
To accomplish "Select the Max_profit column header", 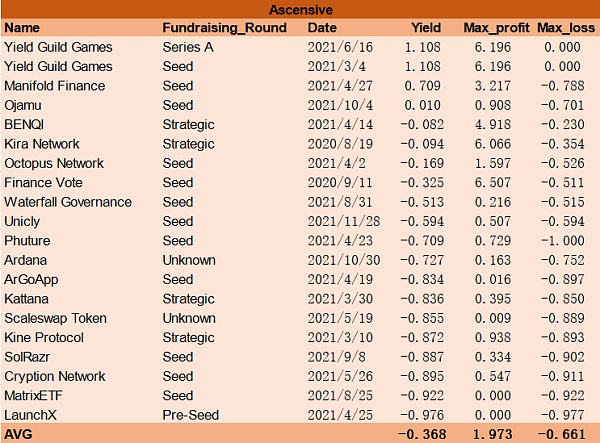I will click(x=496, y=28).
